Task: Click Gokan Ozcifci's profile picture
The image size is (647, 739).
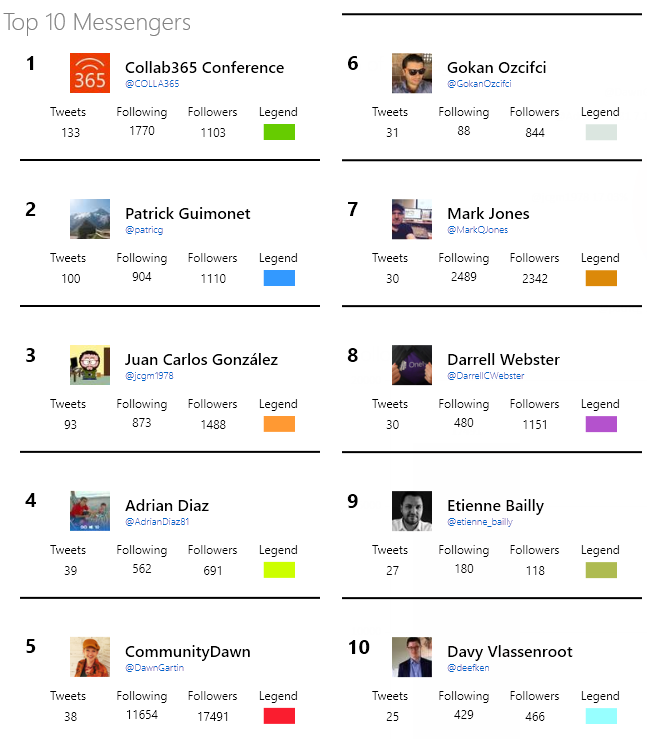Action: point(412,73)
